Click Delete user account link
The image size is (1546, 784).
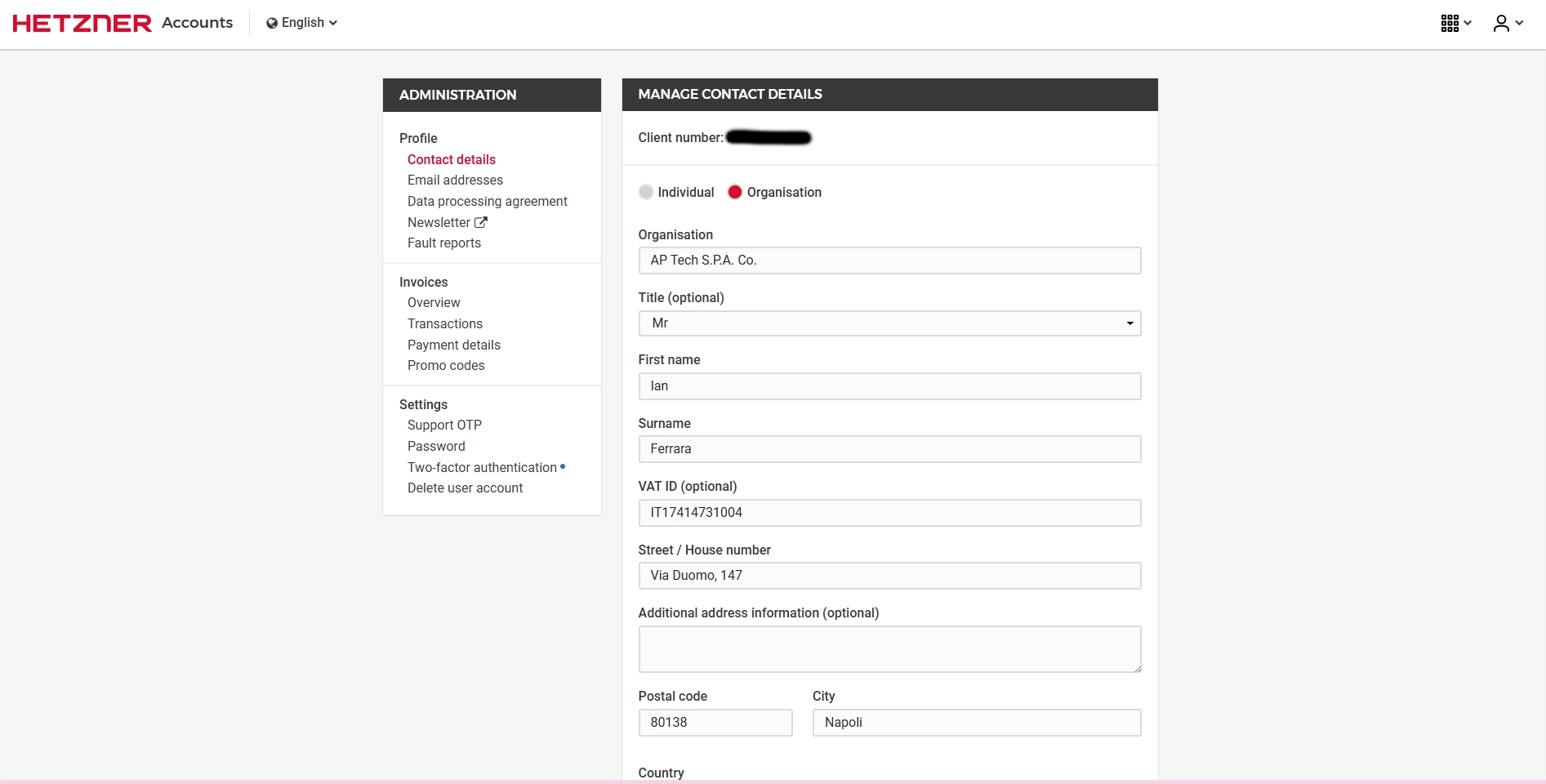[x=465, y=488]
